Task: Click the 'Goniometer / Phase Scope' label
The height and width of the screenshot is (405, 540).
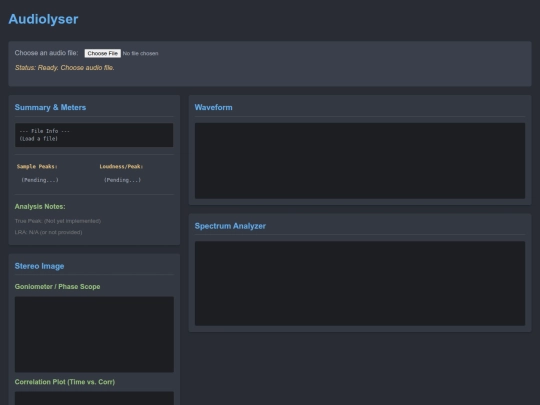Action: coord(58,287)
